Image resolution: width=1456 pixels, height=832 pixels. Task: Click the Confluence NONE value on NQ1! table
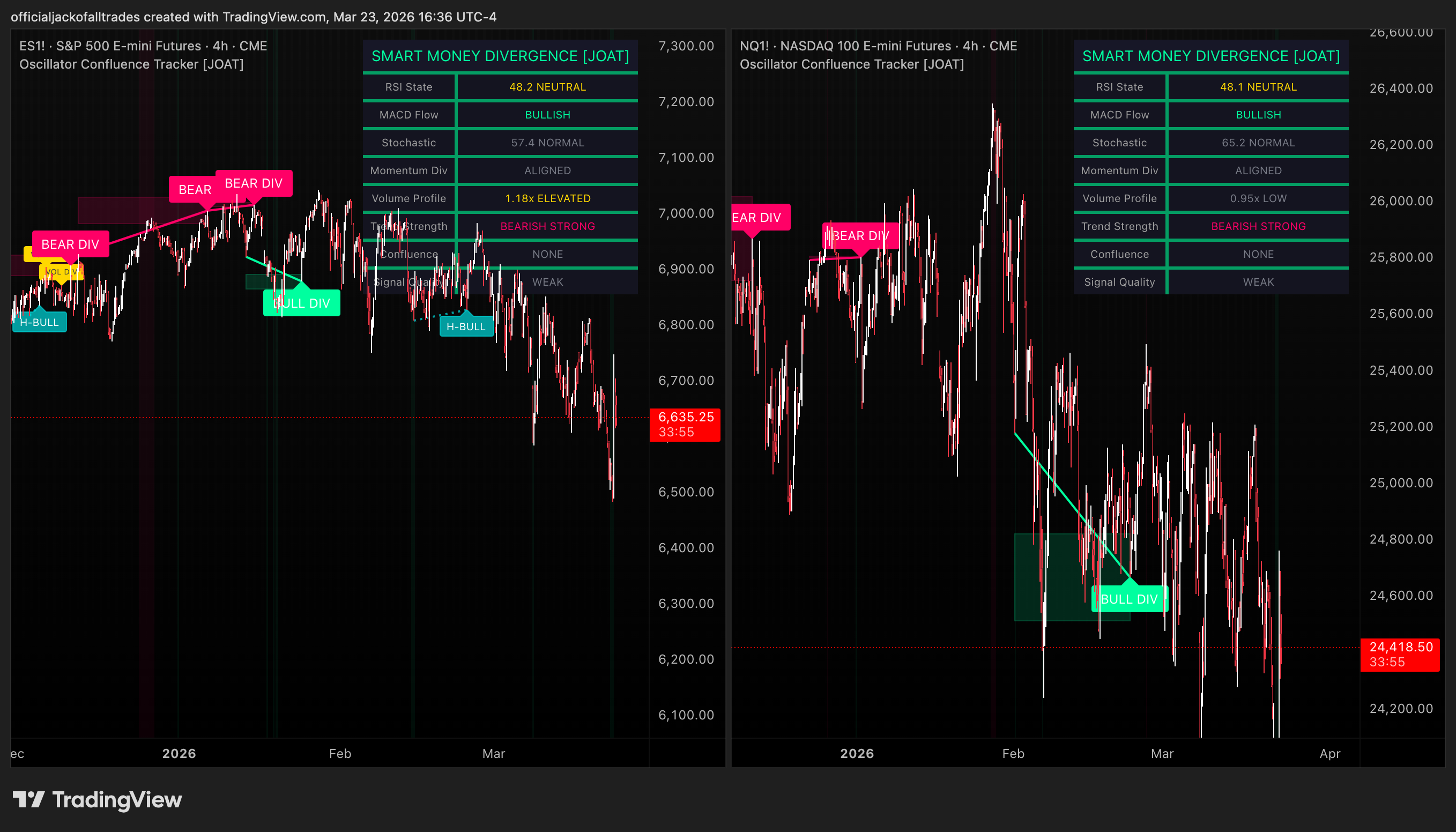1258,254
